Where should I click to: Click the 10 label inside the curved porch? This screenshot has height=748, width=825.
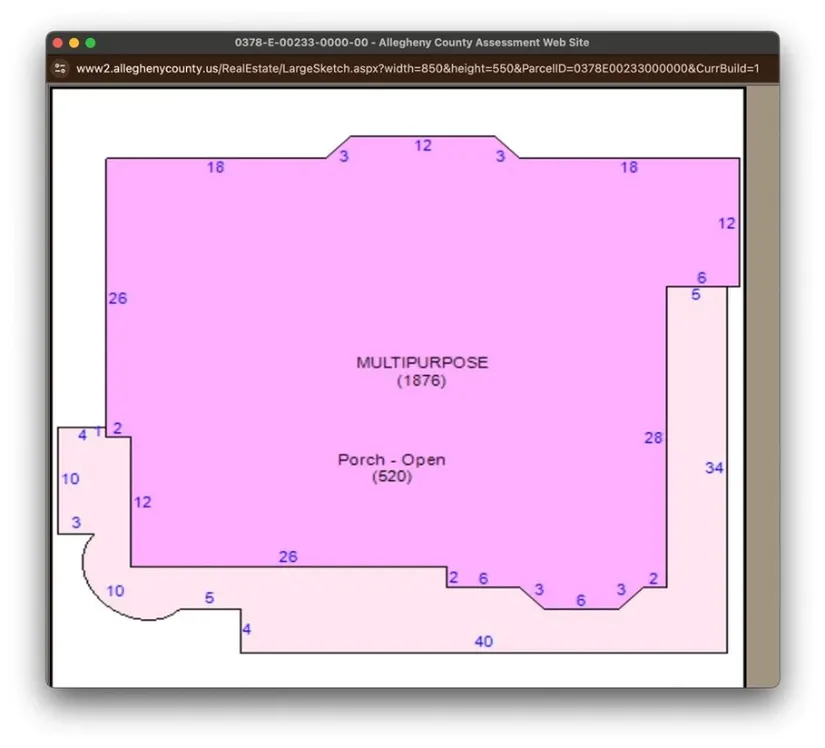point(115,591)
